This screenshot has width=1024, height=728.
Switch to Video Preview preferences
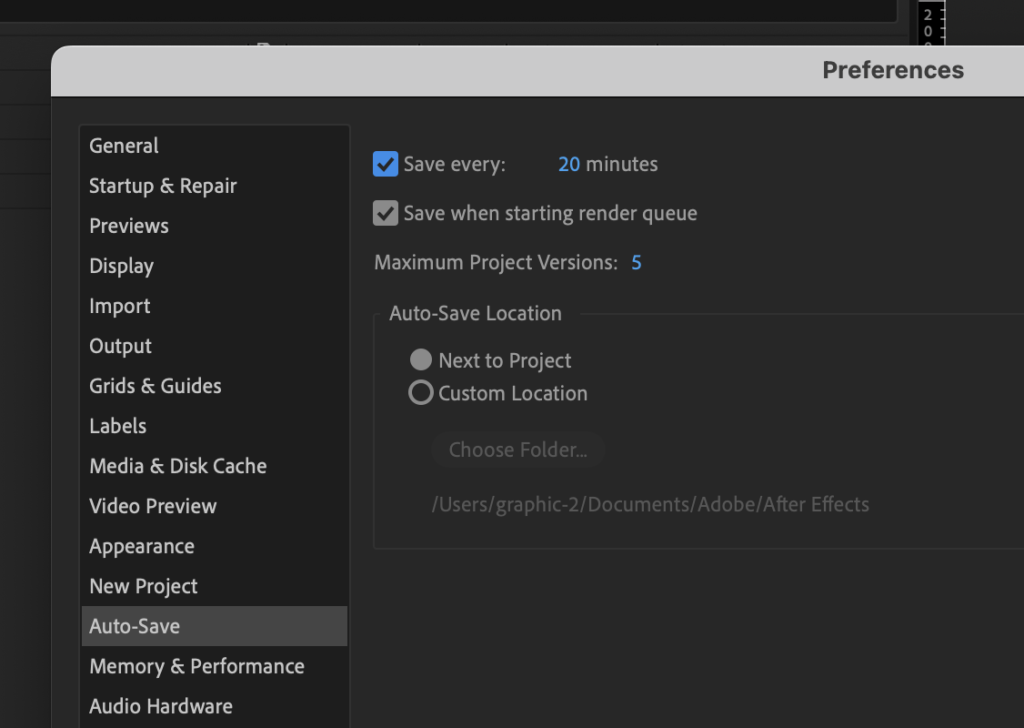(153, 506)
